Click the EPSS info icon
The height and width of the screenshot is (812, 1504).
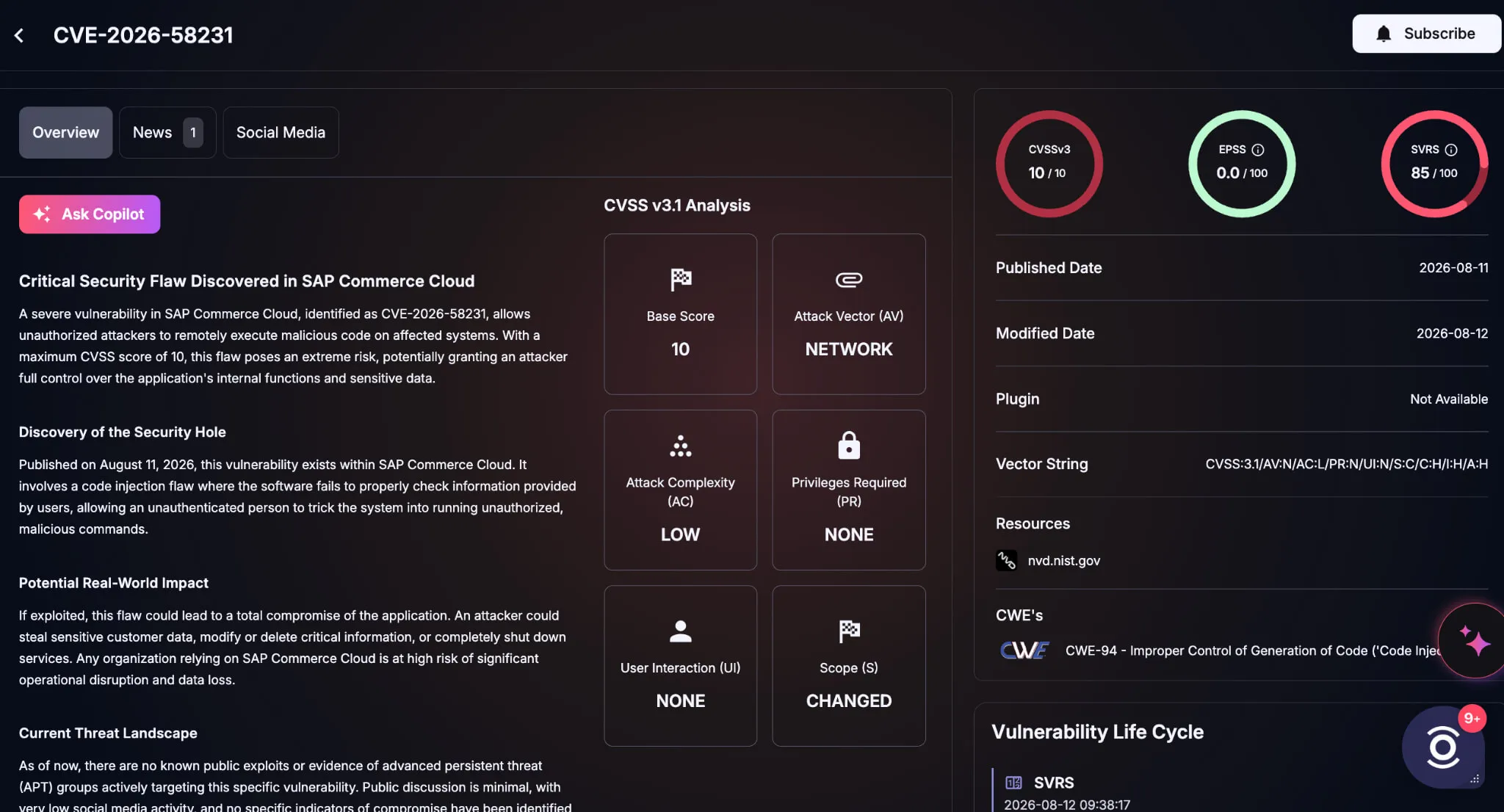pos(1258,150)
